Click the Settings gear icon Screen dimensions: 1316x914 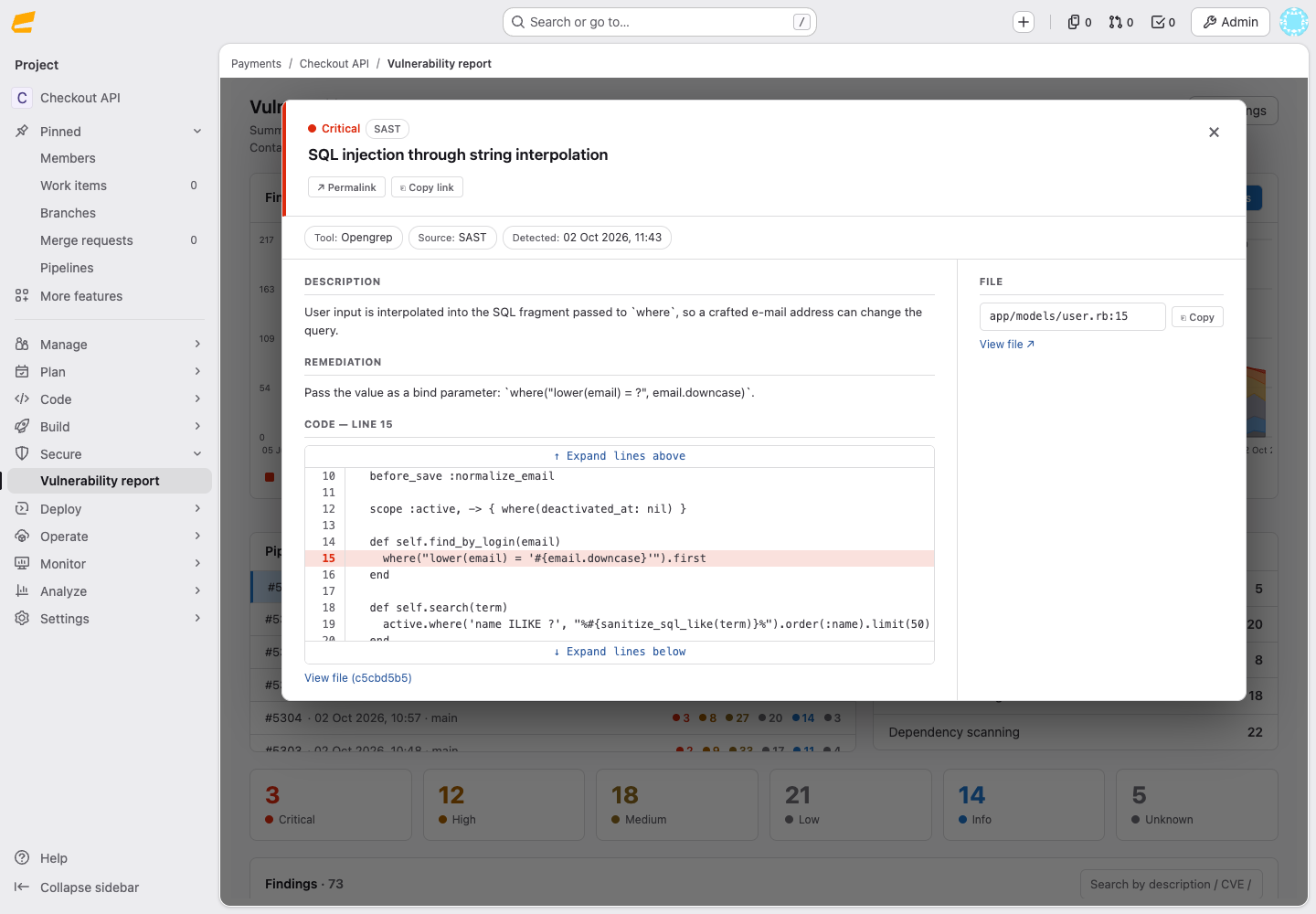click(x=22, y=619)
